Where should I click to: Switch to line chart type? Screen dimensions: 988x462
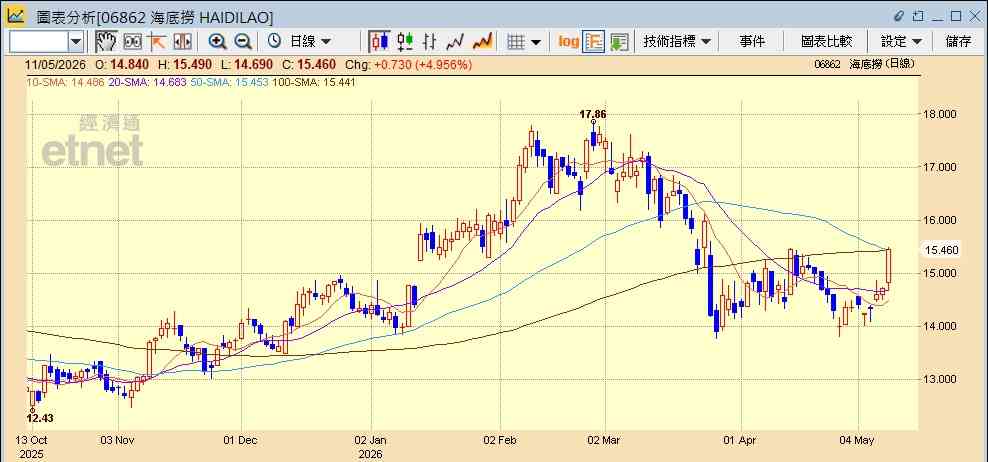[455, 42]
